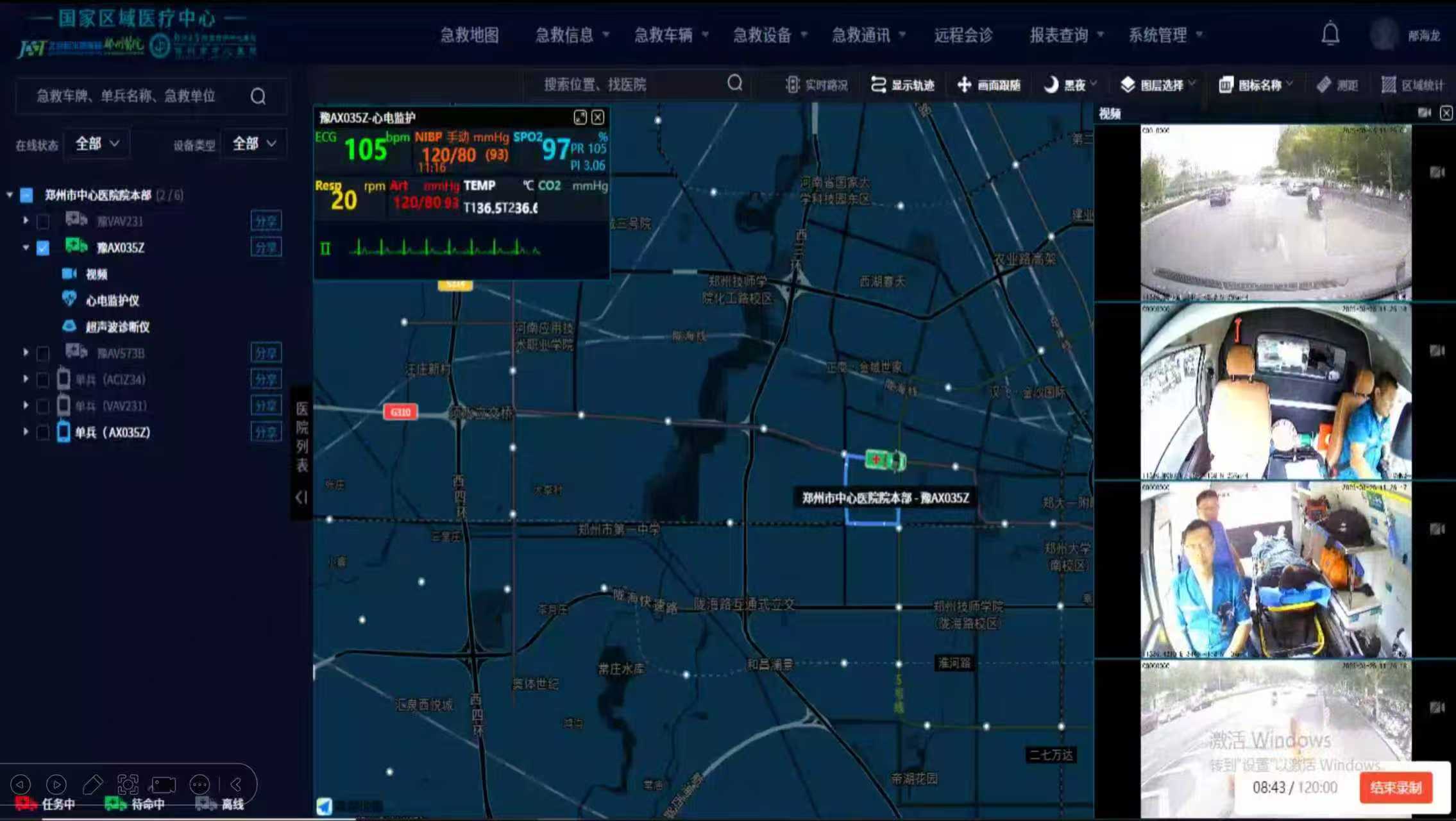Activate 画面跟随 screen follow tool
1456x821 pixels.
[988, 85]
